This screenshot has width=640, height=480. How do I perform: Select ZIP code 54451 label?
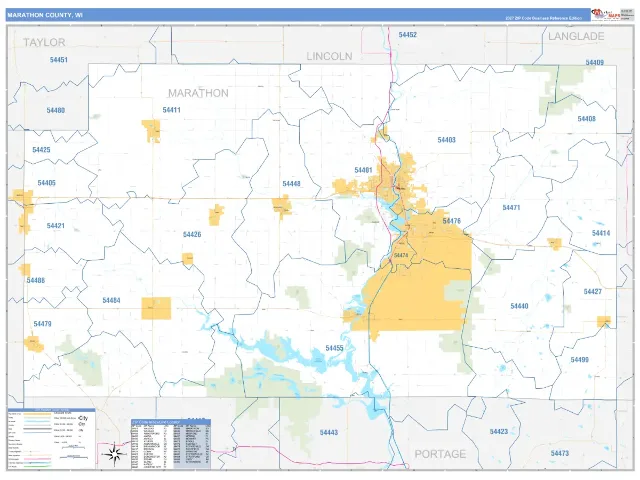(59, 60)
